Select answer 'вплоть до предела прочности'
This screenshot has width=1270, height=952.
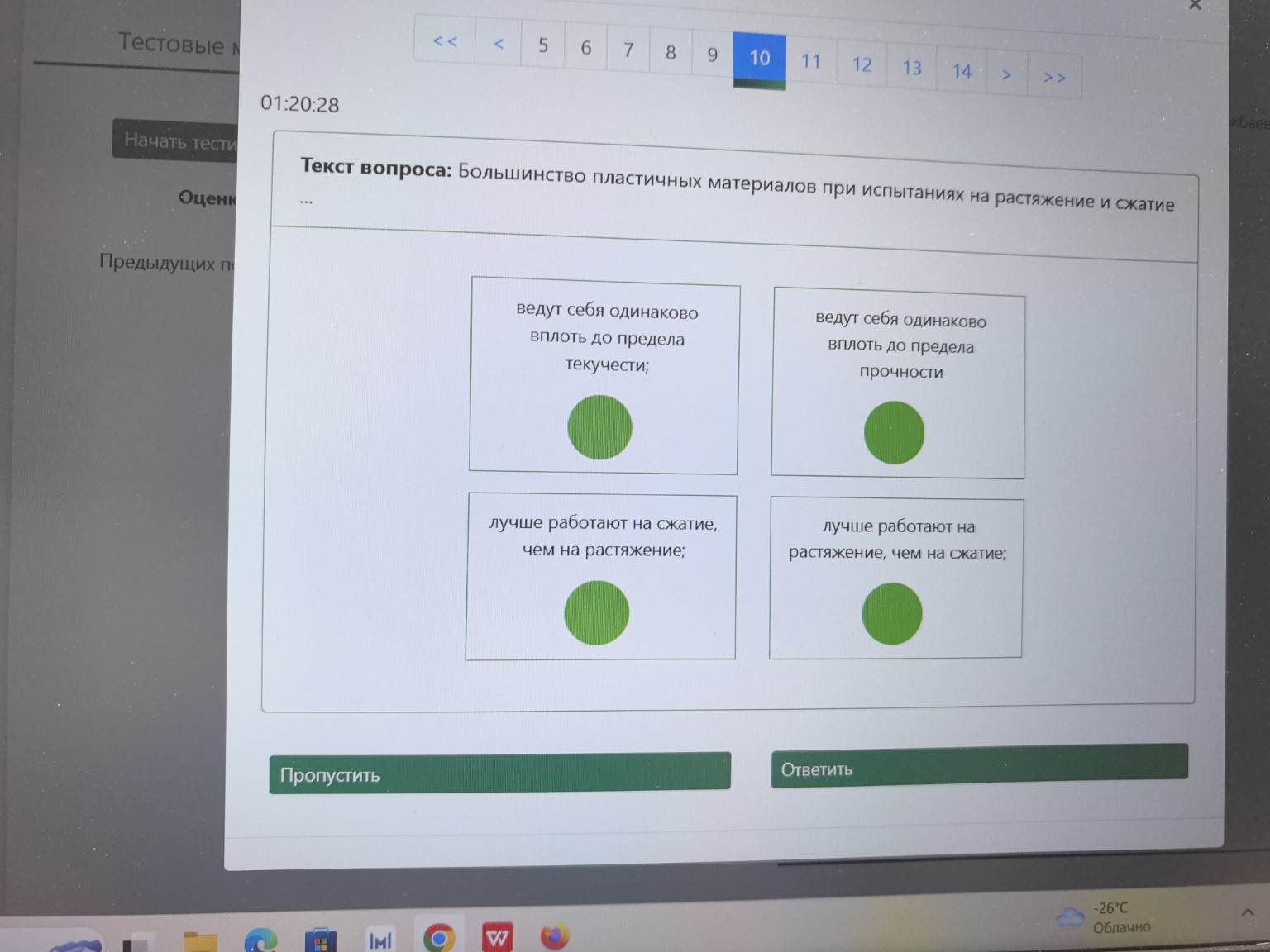tap(894, 432)
